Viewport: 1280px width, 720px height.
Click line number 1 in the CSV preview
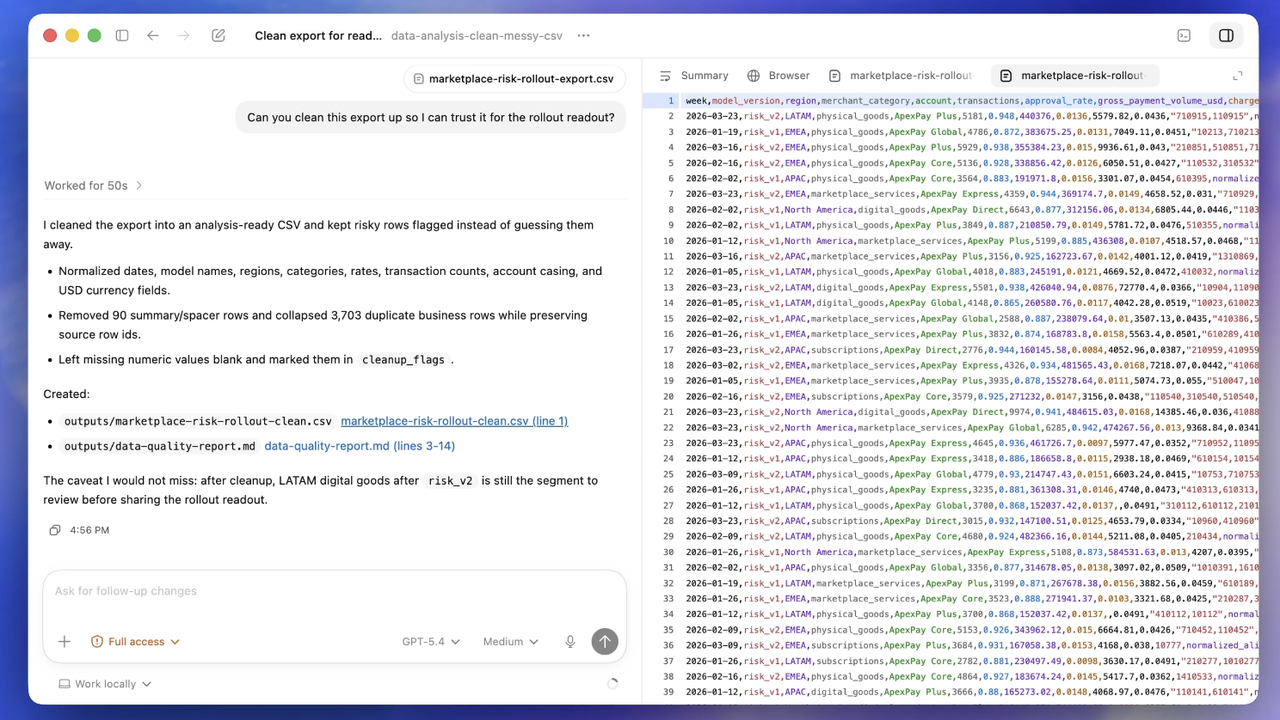[672, 101]
